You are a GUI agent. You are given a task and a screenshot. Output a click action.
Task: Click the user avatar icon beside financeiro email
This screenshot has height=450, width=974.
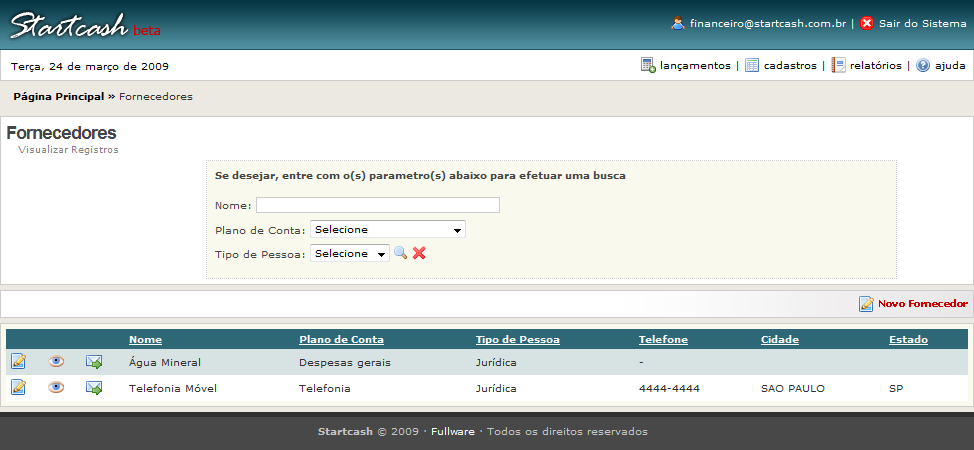click(x=678, y=24)
